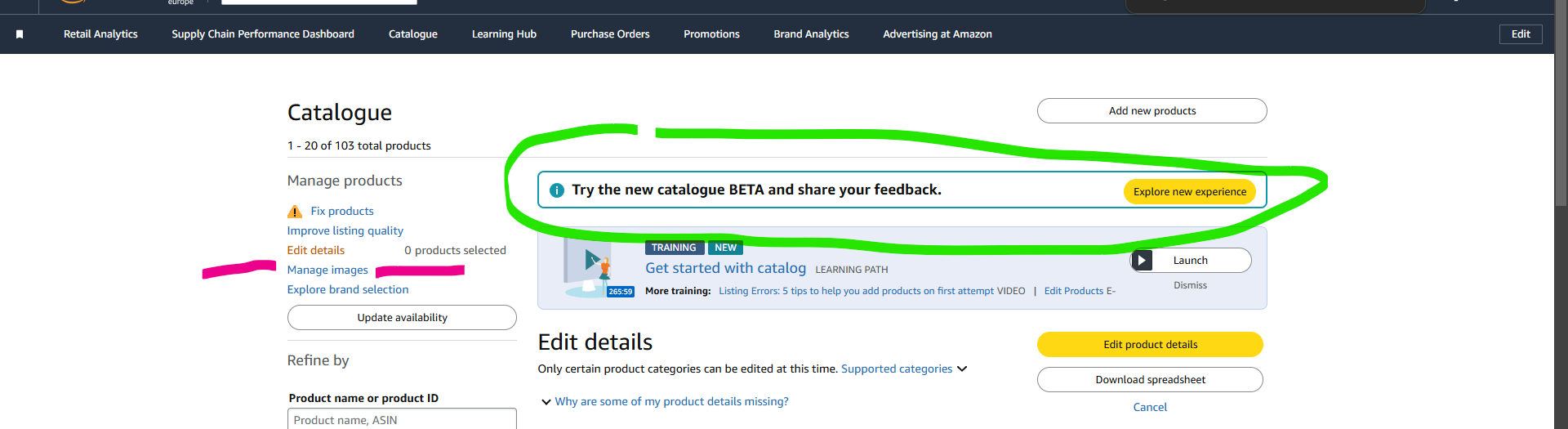Screen dimensions: 1568x429
Task: Click the Edit product details button
Action: coord(1150,345)
